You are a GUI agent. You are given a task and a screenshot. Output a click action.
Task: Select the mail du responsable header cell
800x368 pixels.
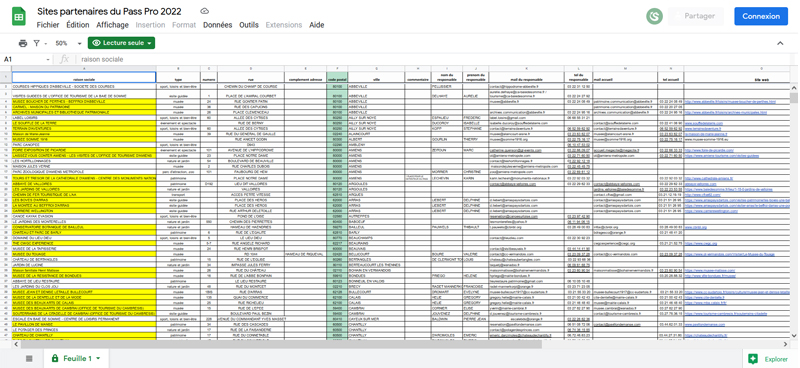527,78
